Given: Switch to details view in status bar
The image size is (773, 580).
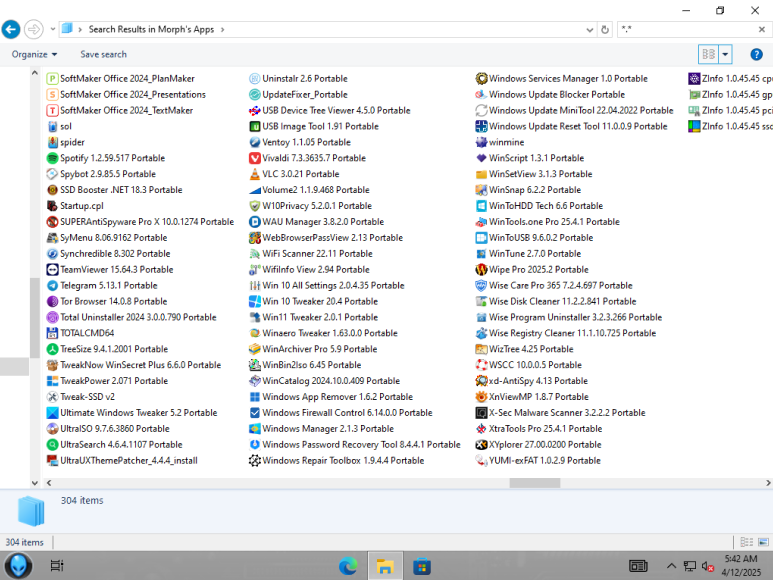Looking at the screenshot, I should point(746,542).
